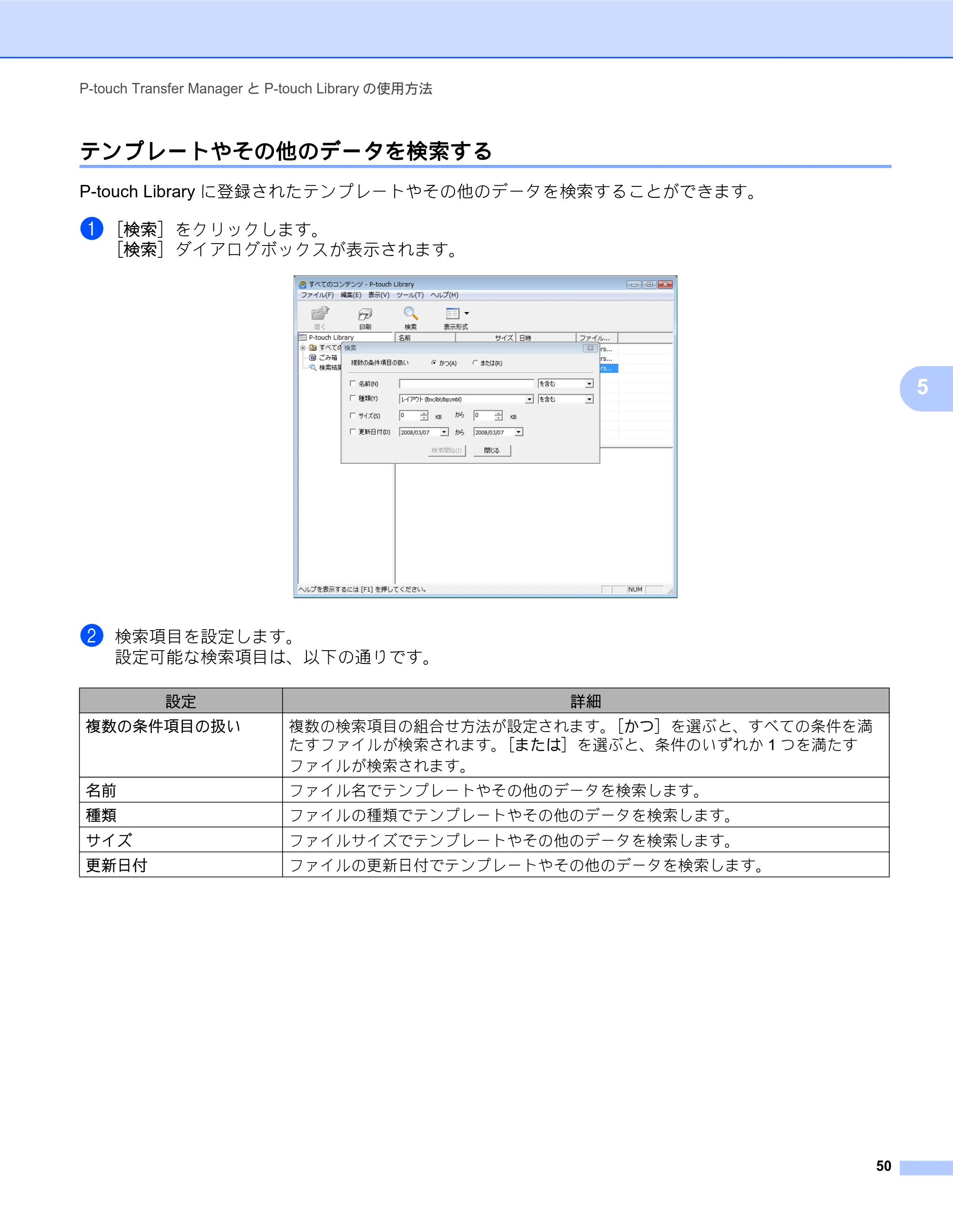The width and height of the screenshot is (953, 1232).
Task: Open the を含む dropdown in 名前 row
Action: point(589,384)
